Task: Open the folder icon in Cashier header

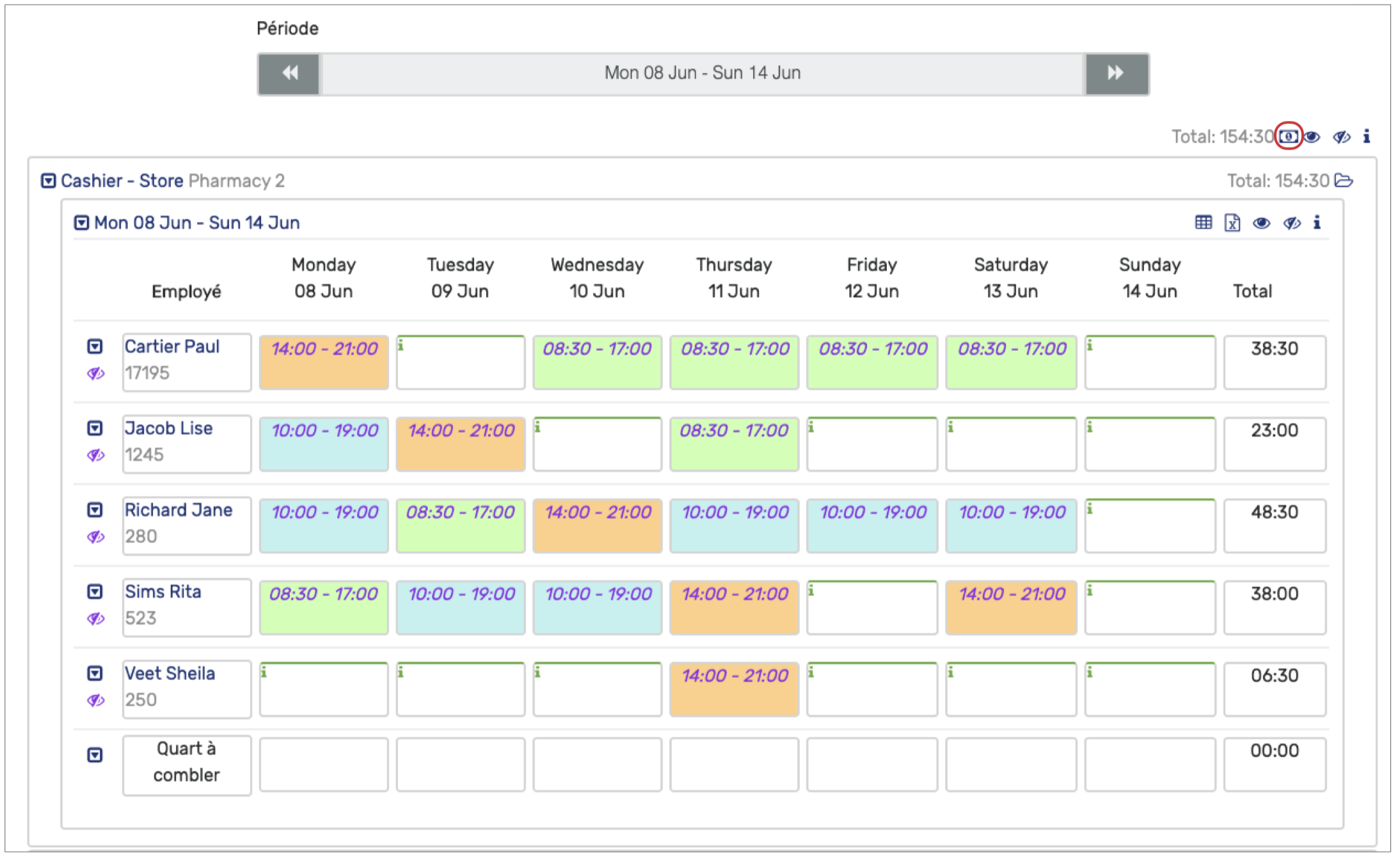Action: 1344,181
